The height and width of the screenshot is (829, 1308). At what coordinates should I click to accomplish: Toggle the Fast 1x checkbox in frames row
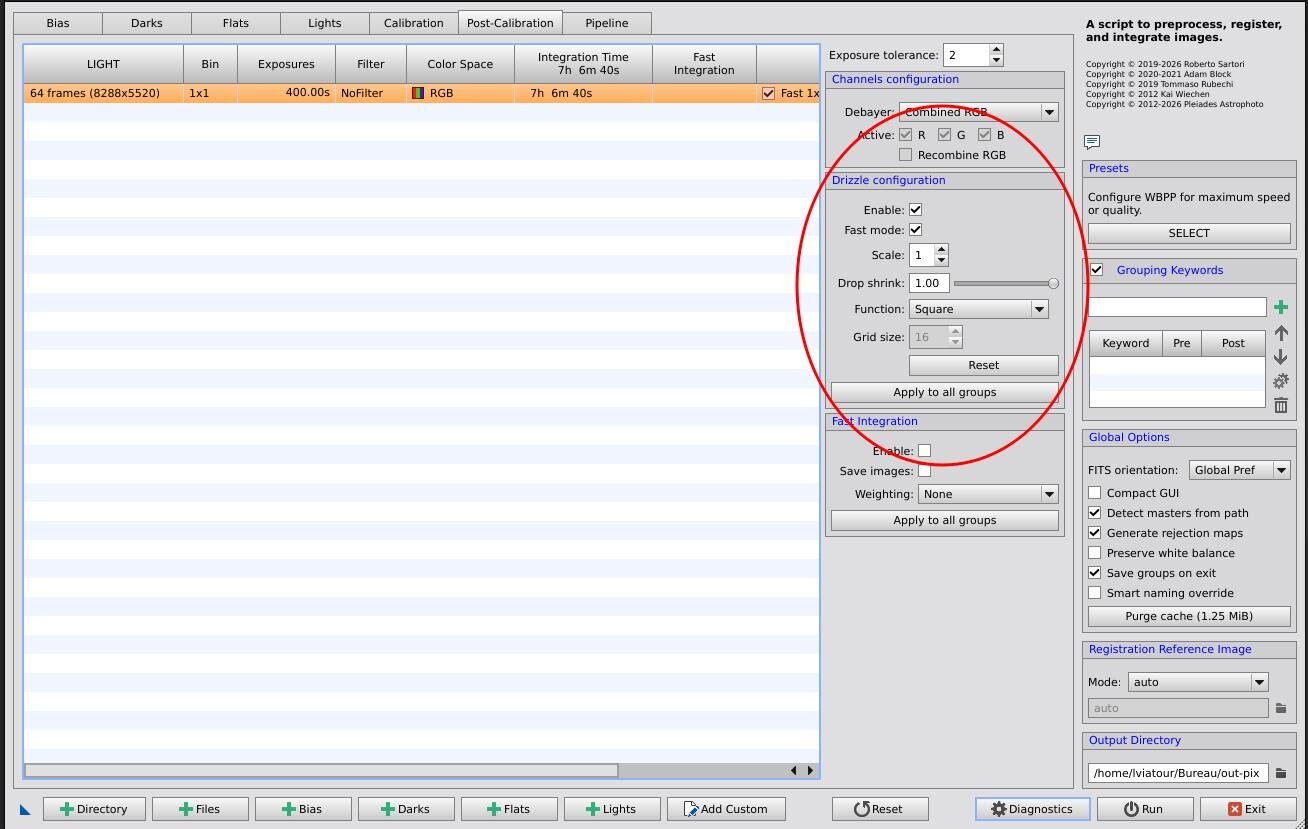(768, 93)
